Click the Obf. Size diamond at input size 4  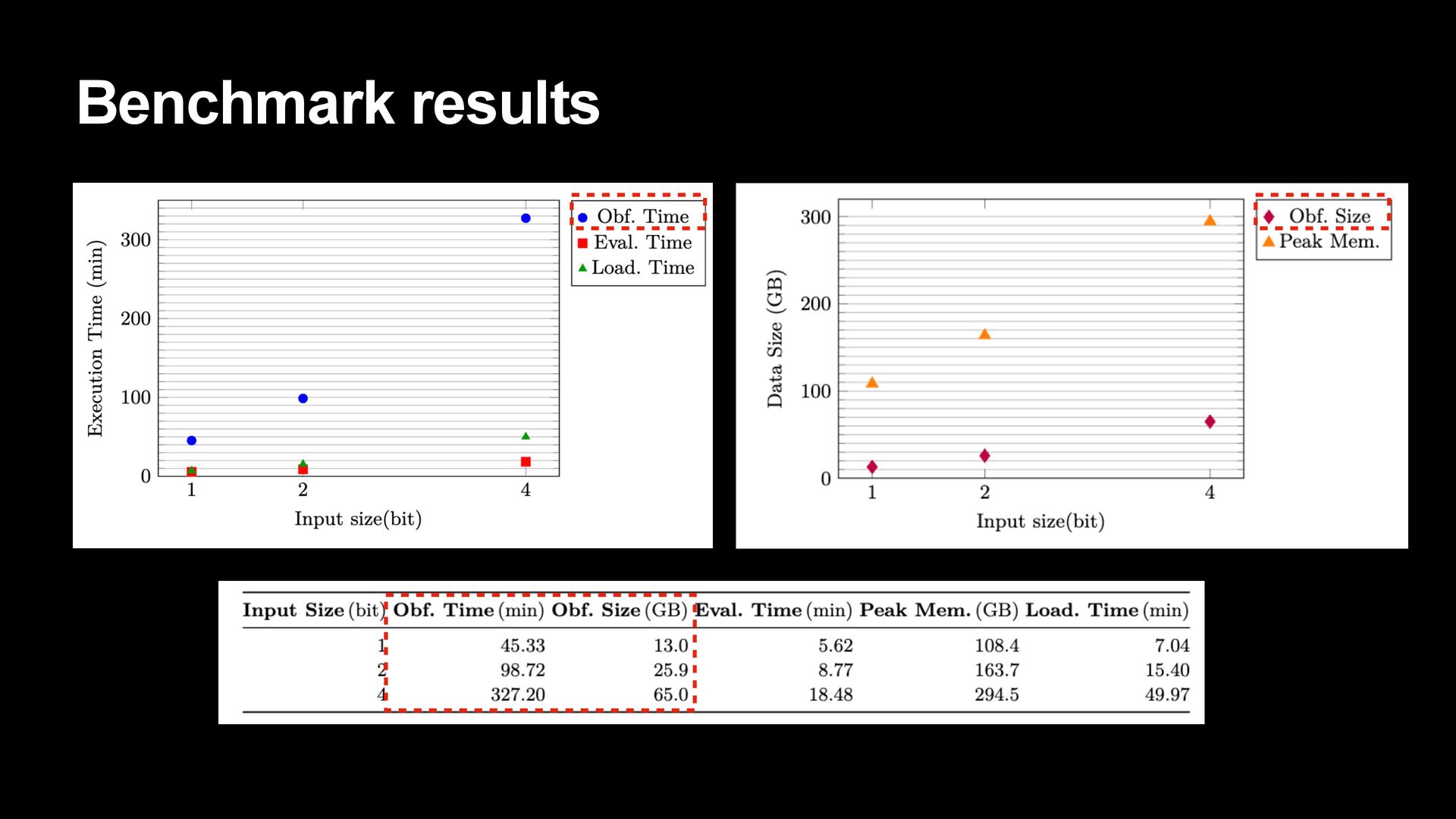1210,422
